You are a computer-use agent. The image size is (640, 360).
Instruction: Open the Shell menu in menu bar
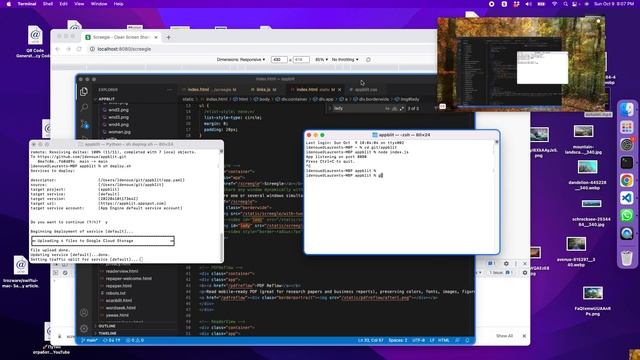[x=48, y=4]
